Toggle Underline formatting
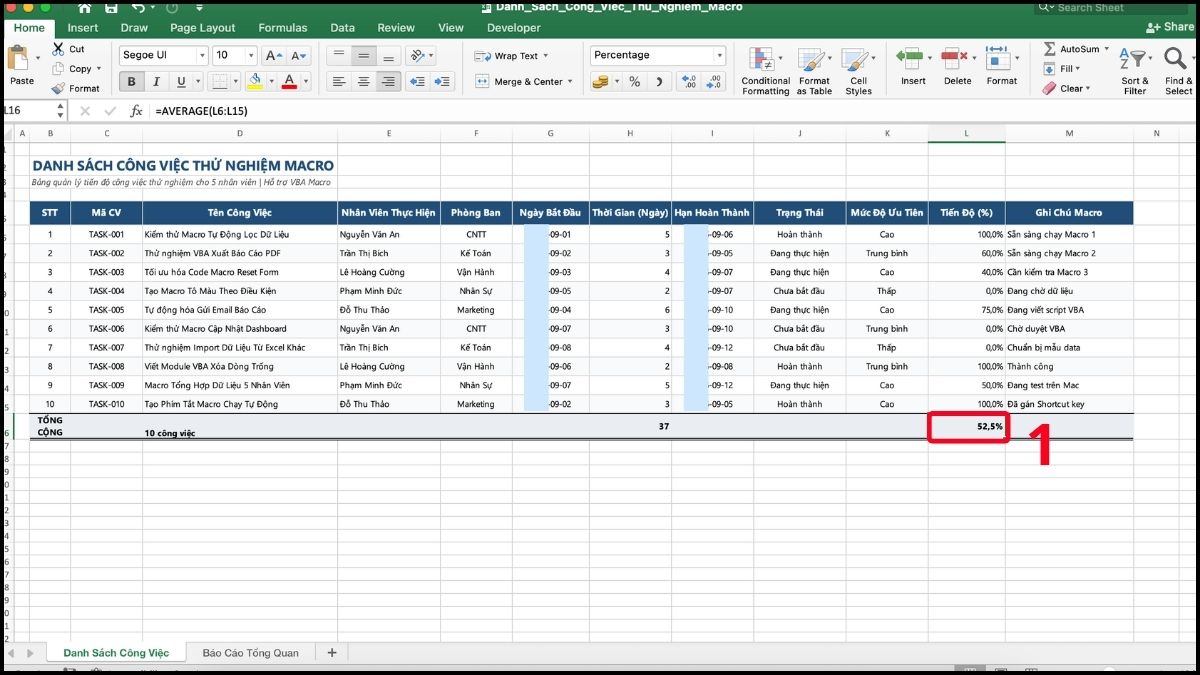 (181, 82)
